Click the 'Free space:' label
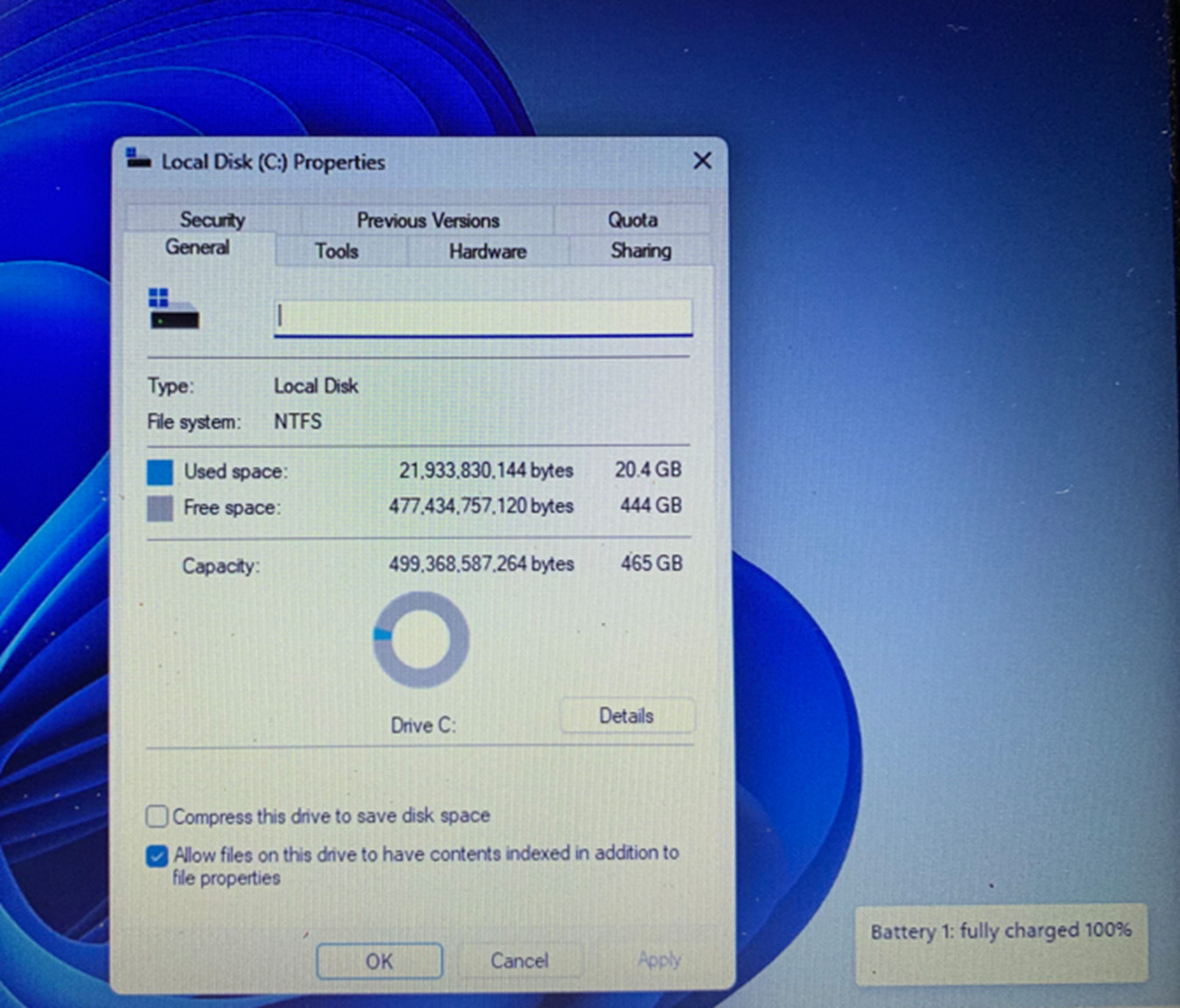Image resolution: width=1180 pixels, height=1008 pixels. point(232,507)
